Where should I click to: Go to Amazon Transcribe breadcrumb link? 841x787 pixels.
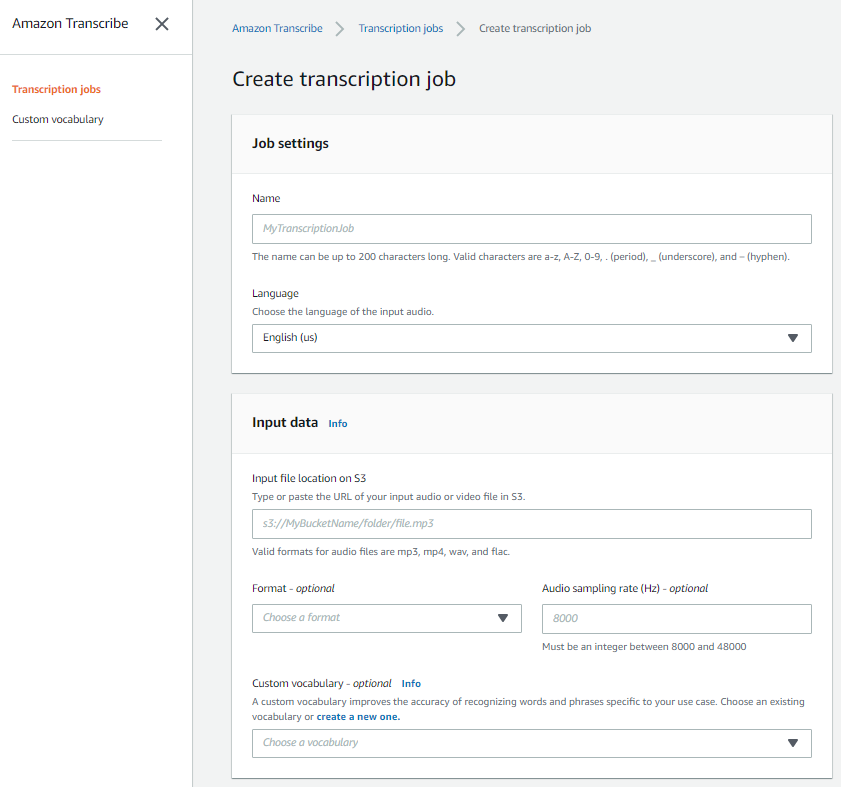(277, 28)
